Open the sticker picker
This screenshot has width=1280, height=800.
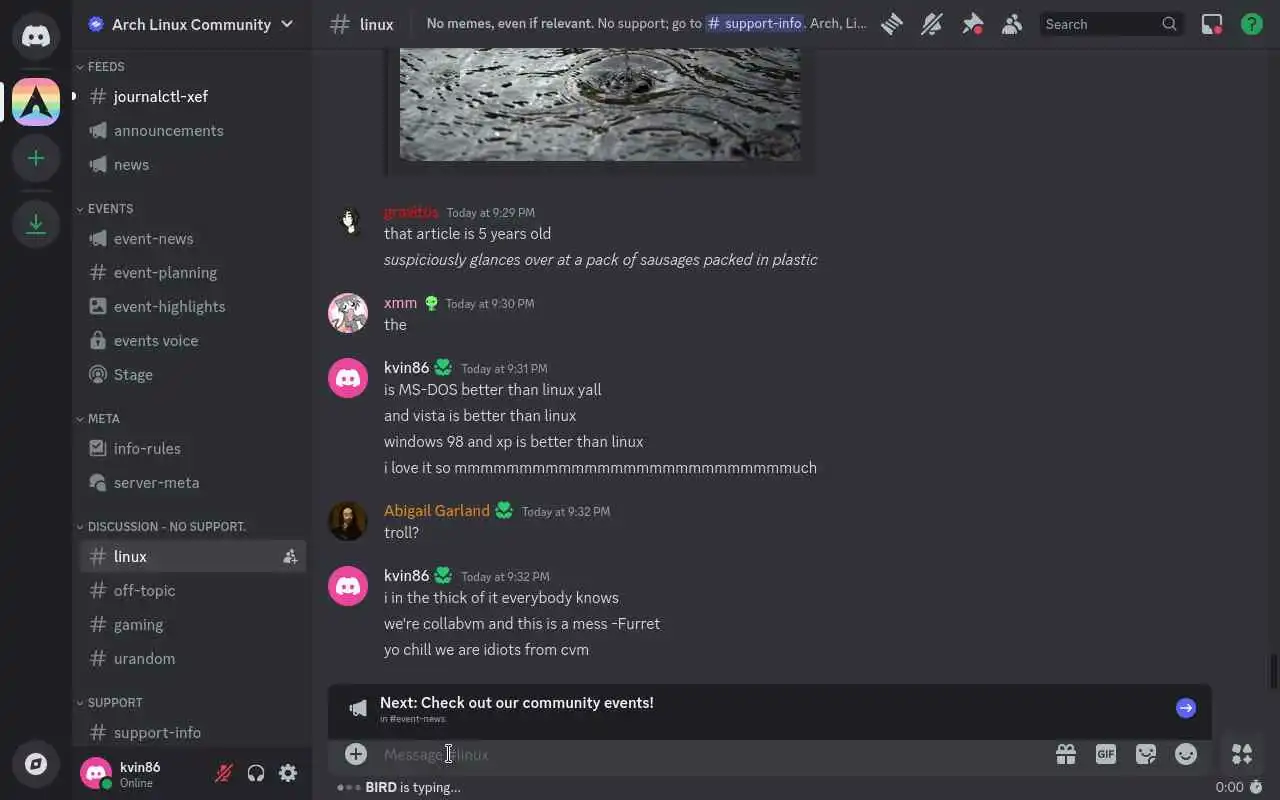pyautogui.click(x=1146, y=754)
